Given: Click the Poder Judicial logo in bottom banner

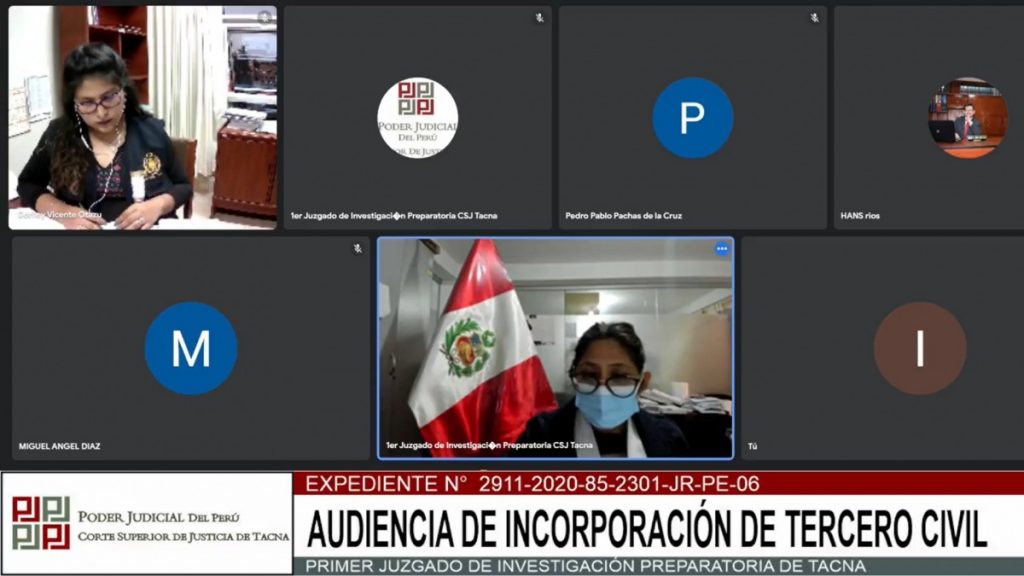Looking at the screenshot, I should coord(40,522).
